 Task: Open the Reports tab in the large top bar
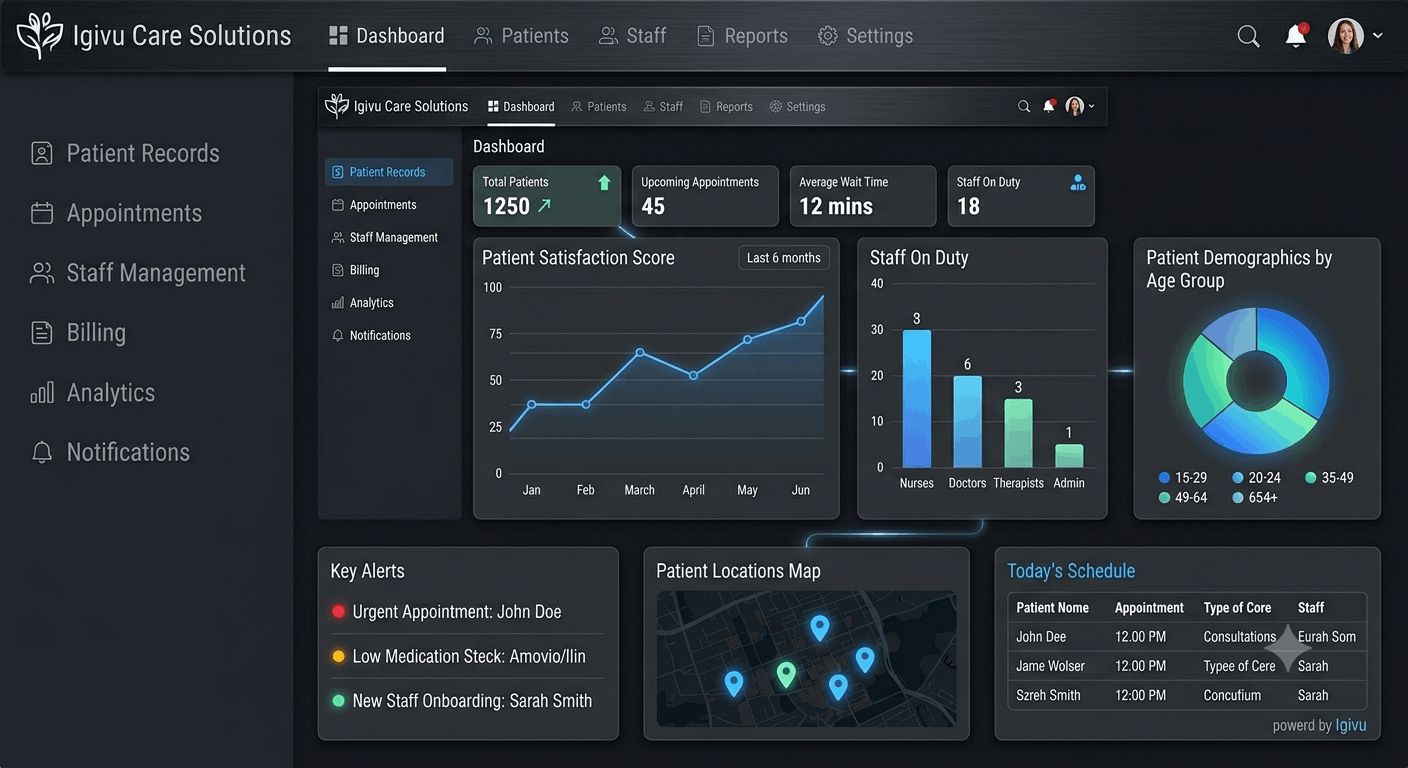pos(743,36)
